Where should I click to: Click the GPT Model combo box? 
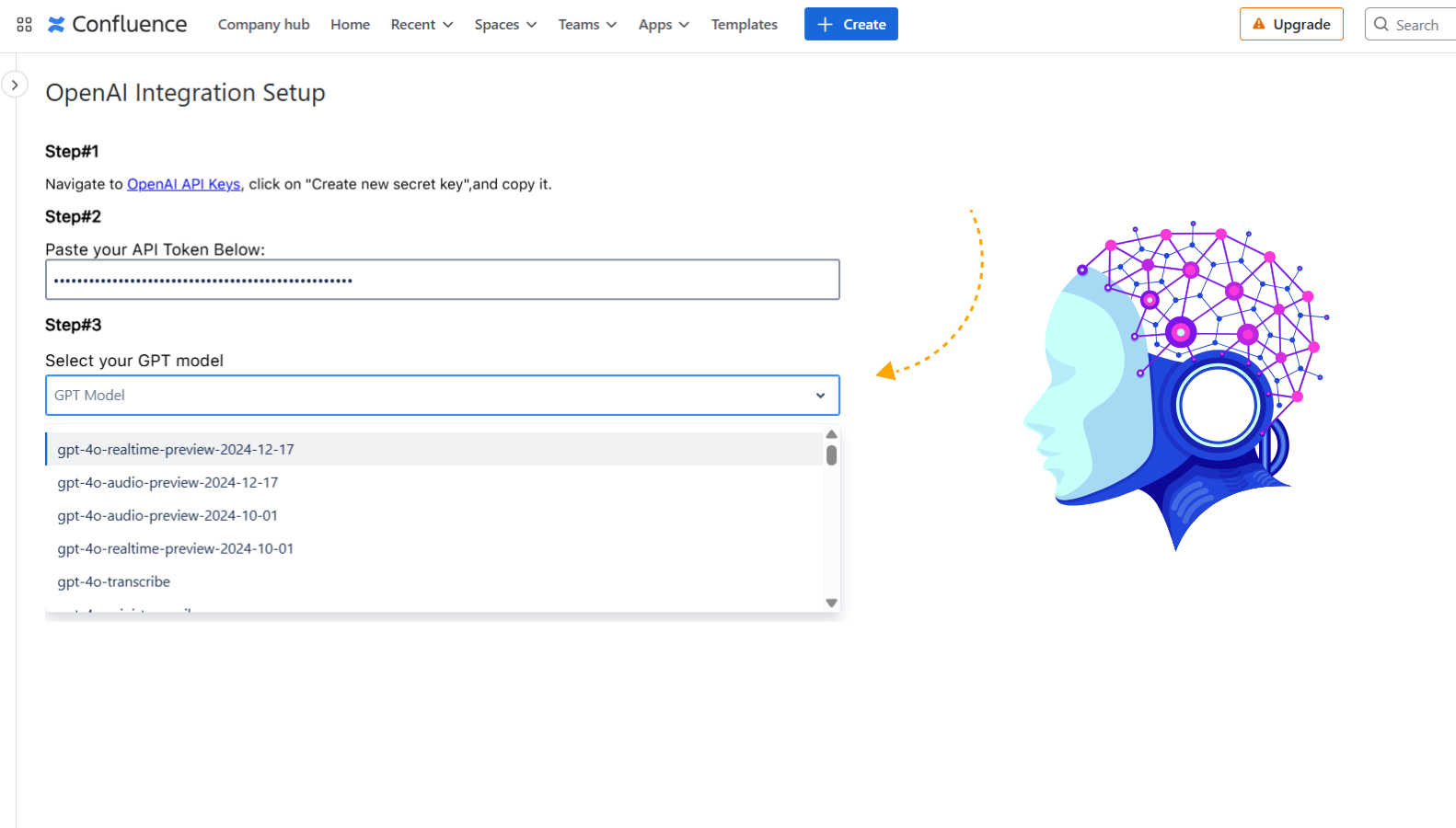coord(443,396)
